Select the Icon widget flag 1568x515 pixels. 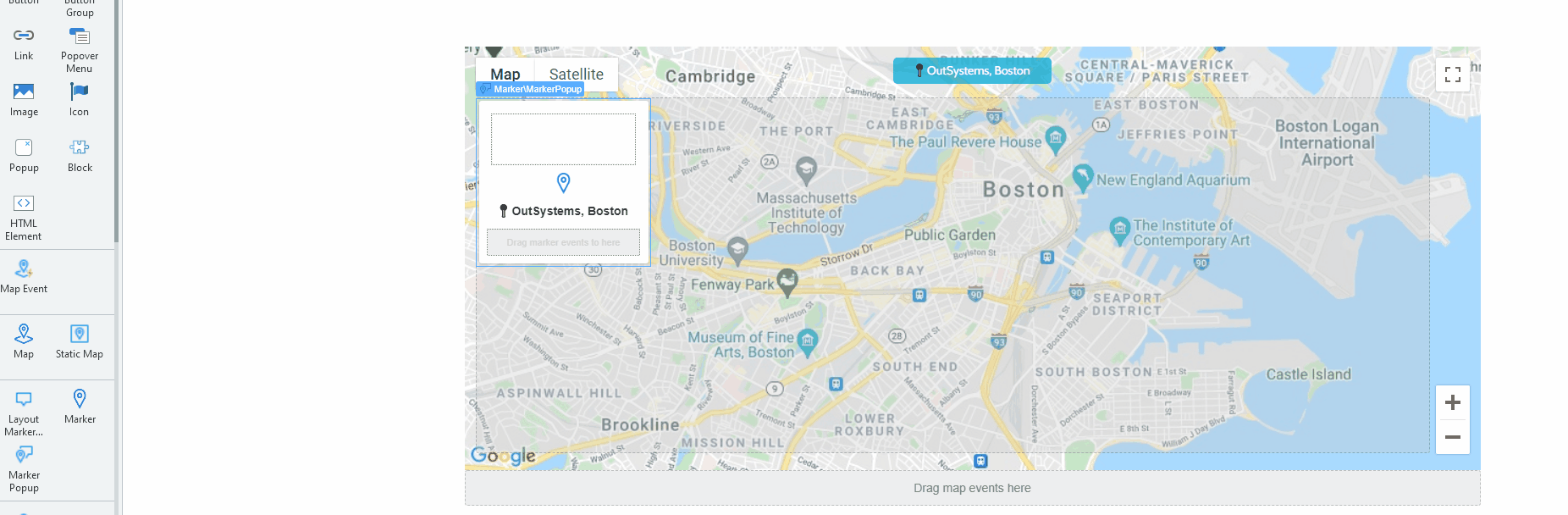coord(79,91)
